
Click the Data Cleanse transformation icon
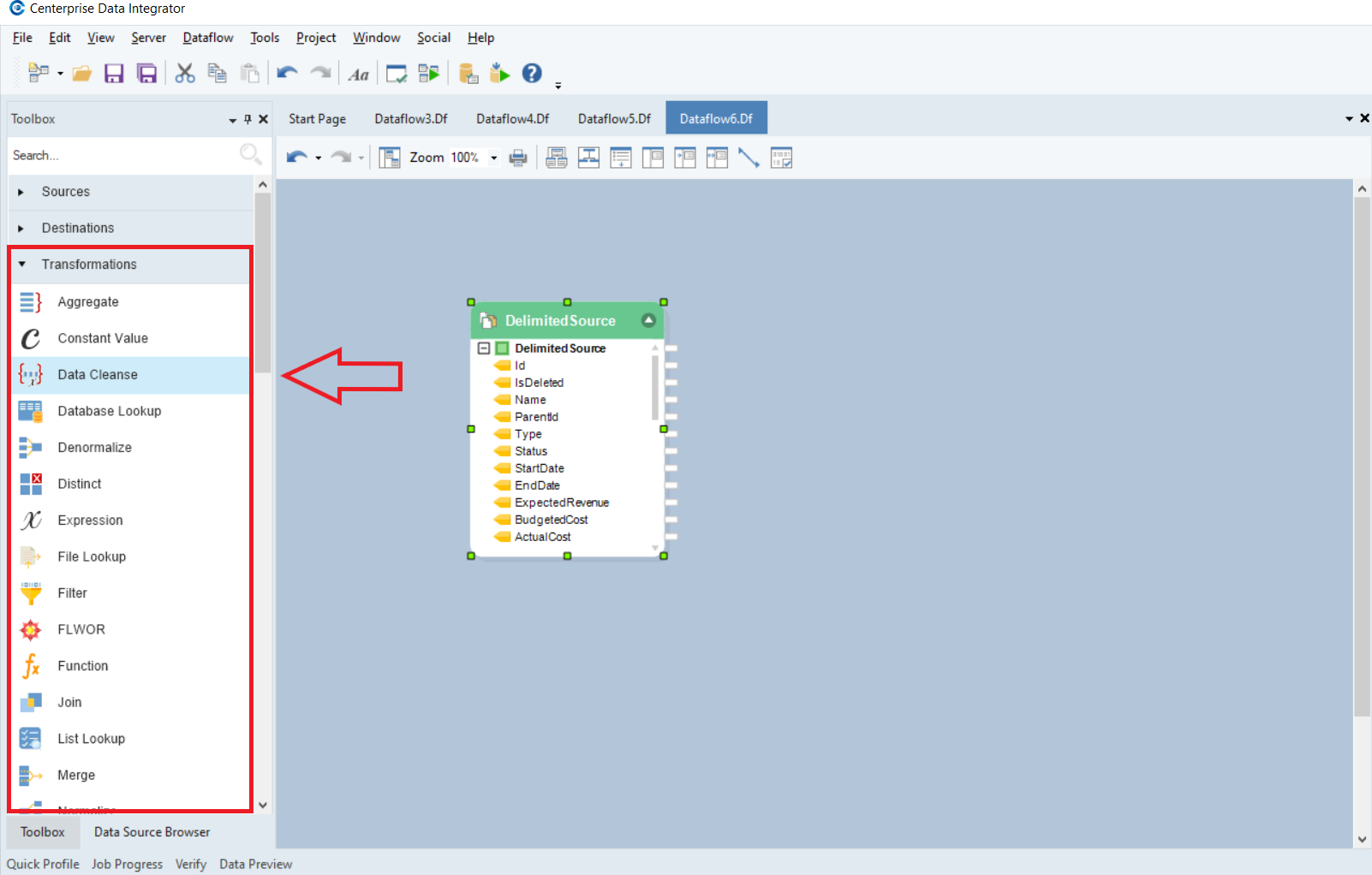click(x=31, y=375)
